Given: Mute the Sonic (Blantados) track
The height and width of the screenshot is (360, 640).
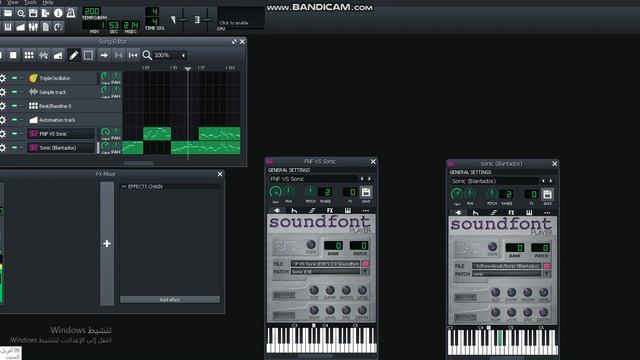Looking at the screenshot, I should tap(14, 147).
